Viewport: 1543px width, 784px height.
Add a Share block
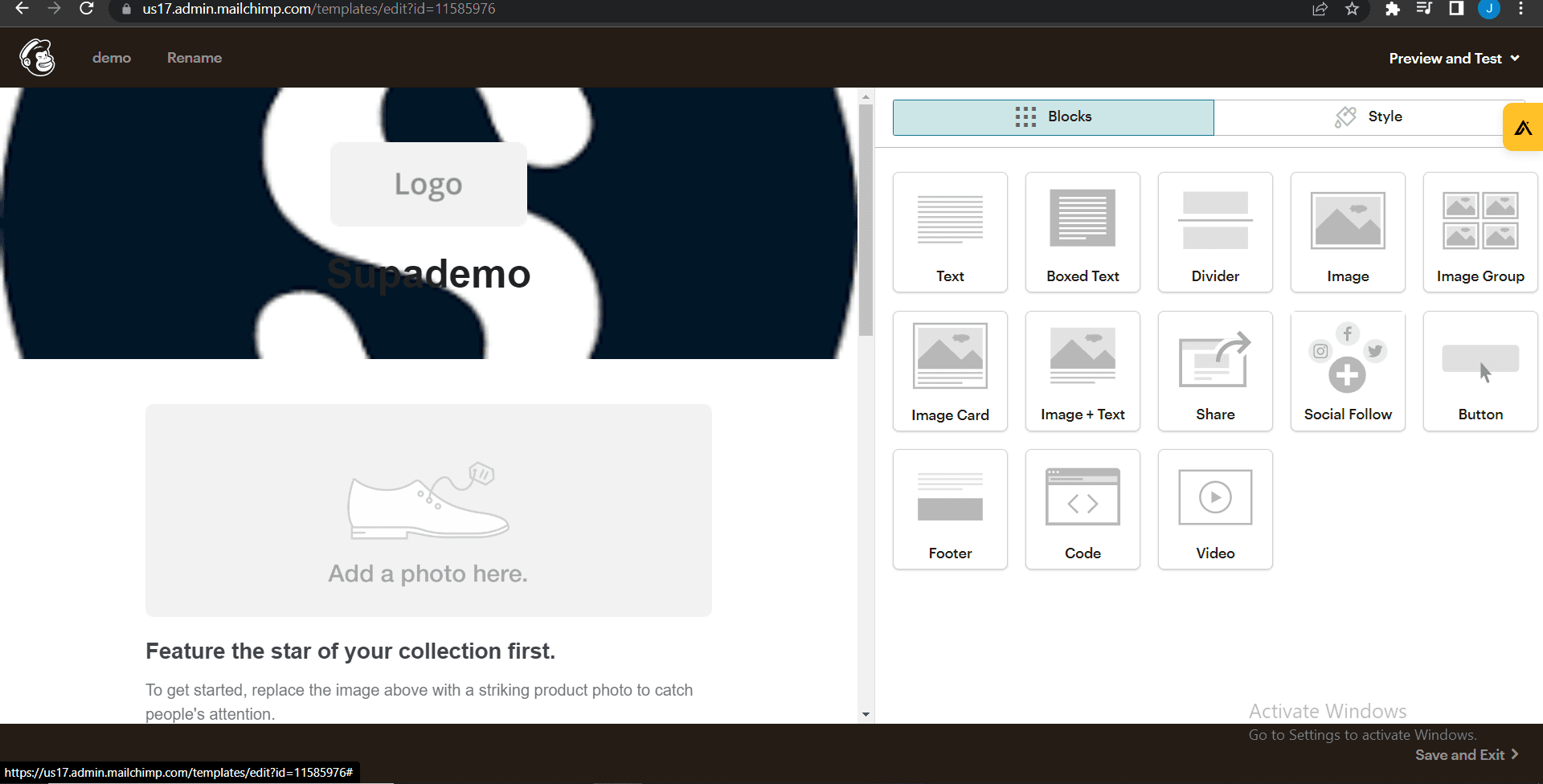(1215, 370)
